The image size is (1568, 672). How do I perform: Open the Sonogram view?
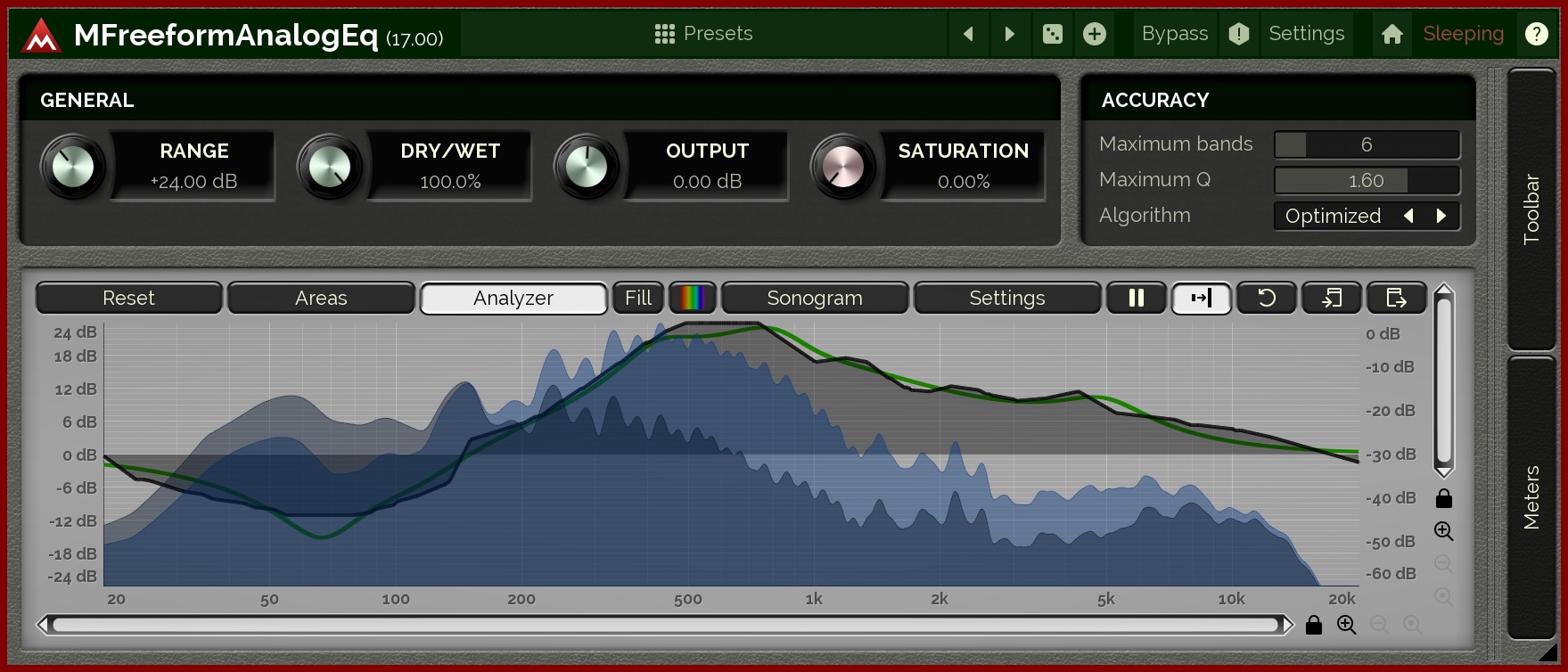pyautogui.click(x=814, y=298)
